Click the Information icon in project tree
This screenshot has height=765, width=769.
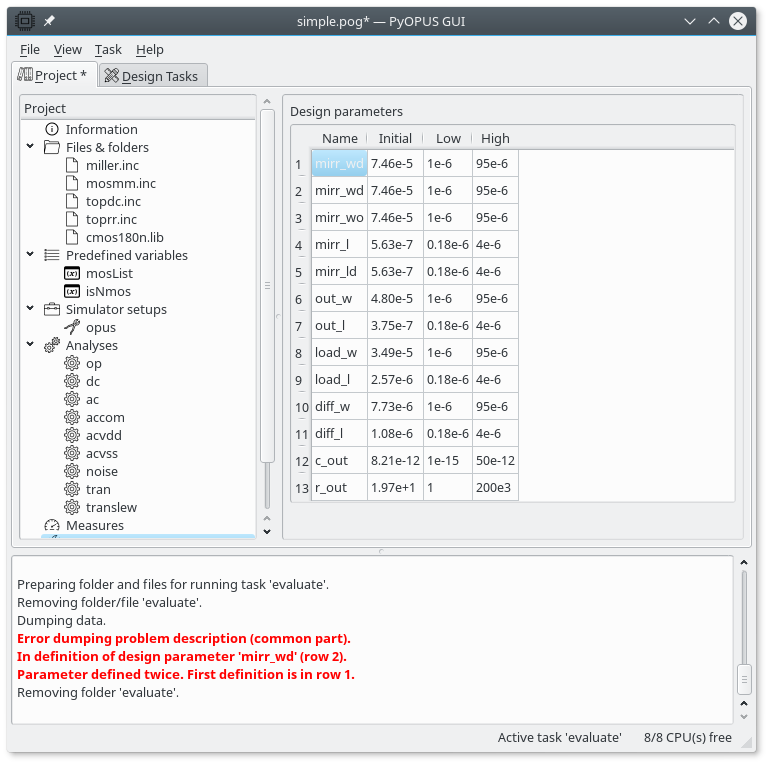(52, 129)
